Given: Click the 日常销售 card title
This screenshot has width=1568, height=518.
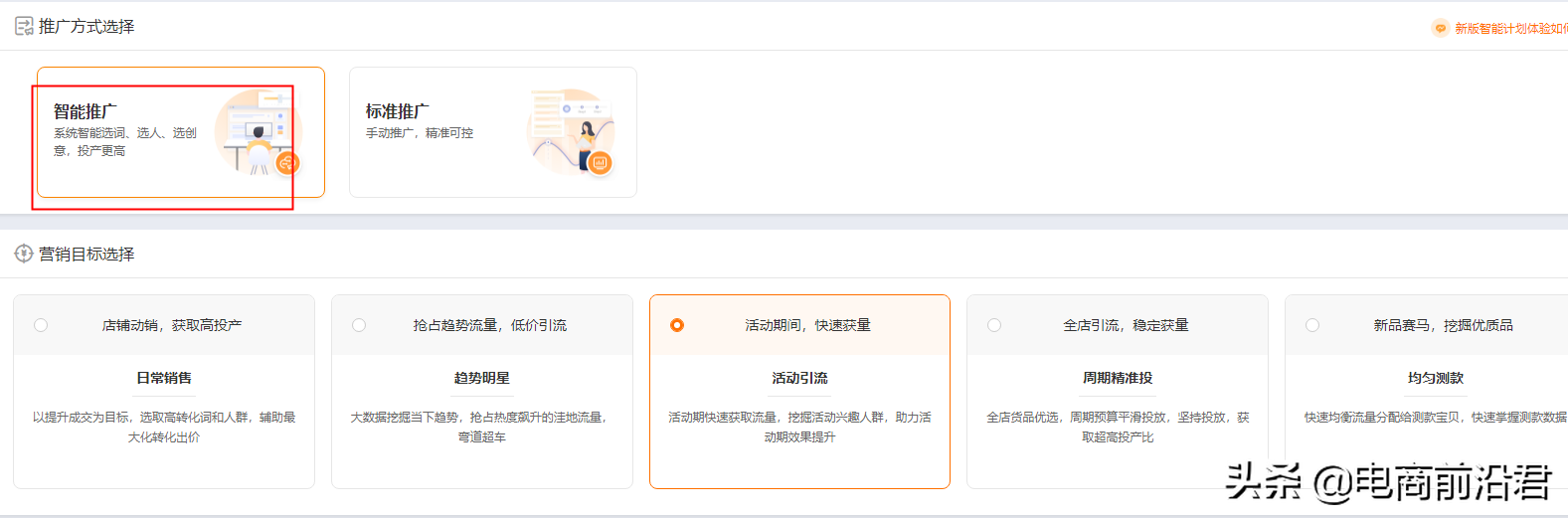Looking at the screenshot, I should point(164,378).
